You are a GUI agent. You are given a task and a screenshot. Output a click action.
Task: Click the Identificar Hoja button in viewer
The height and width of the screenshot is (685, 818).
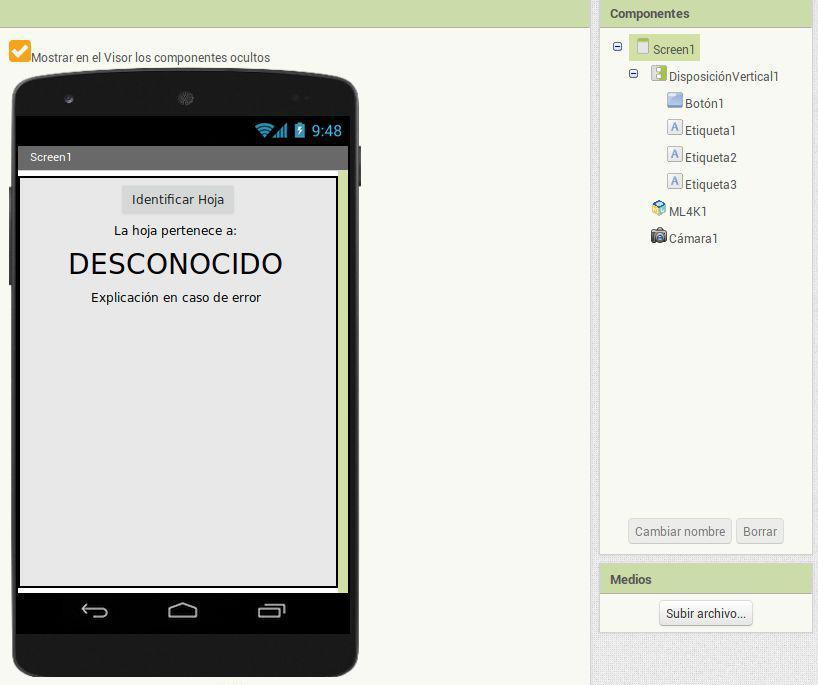[x=178, y=200]
